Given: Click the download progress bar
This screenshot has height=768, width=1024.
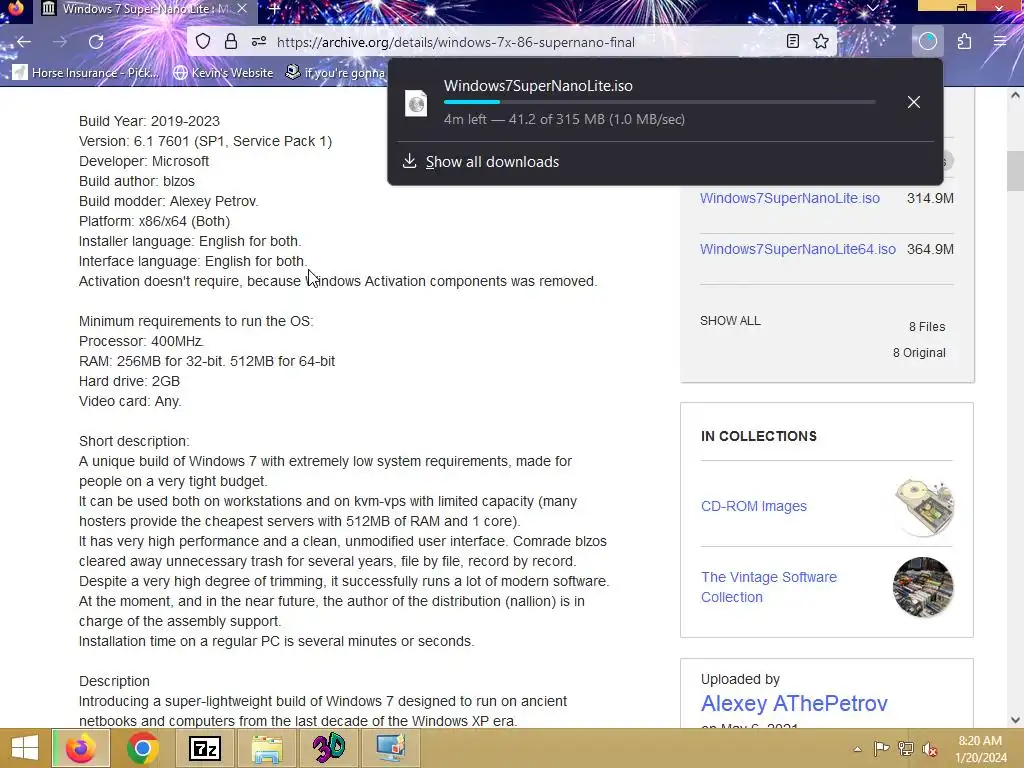Looking at the screenshot, I should pyautogui.click(x=660, y=102).
